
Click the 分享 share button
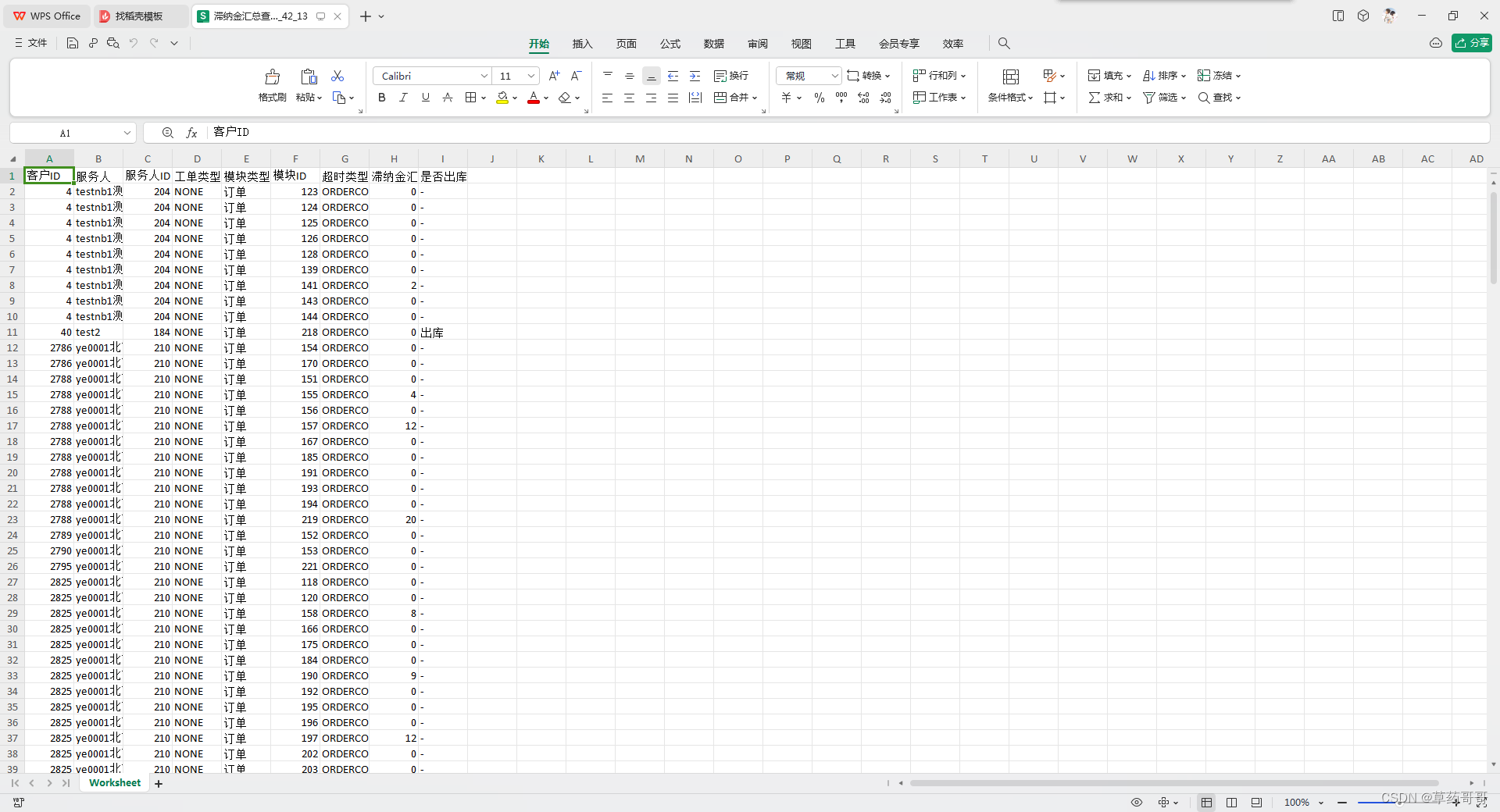(1473, 43)
